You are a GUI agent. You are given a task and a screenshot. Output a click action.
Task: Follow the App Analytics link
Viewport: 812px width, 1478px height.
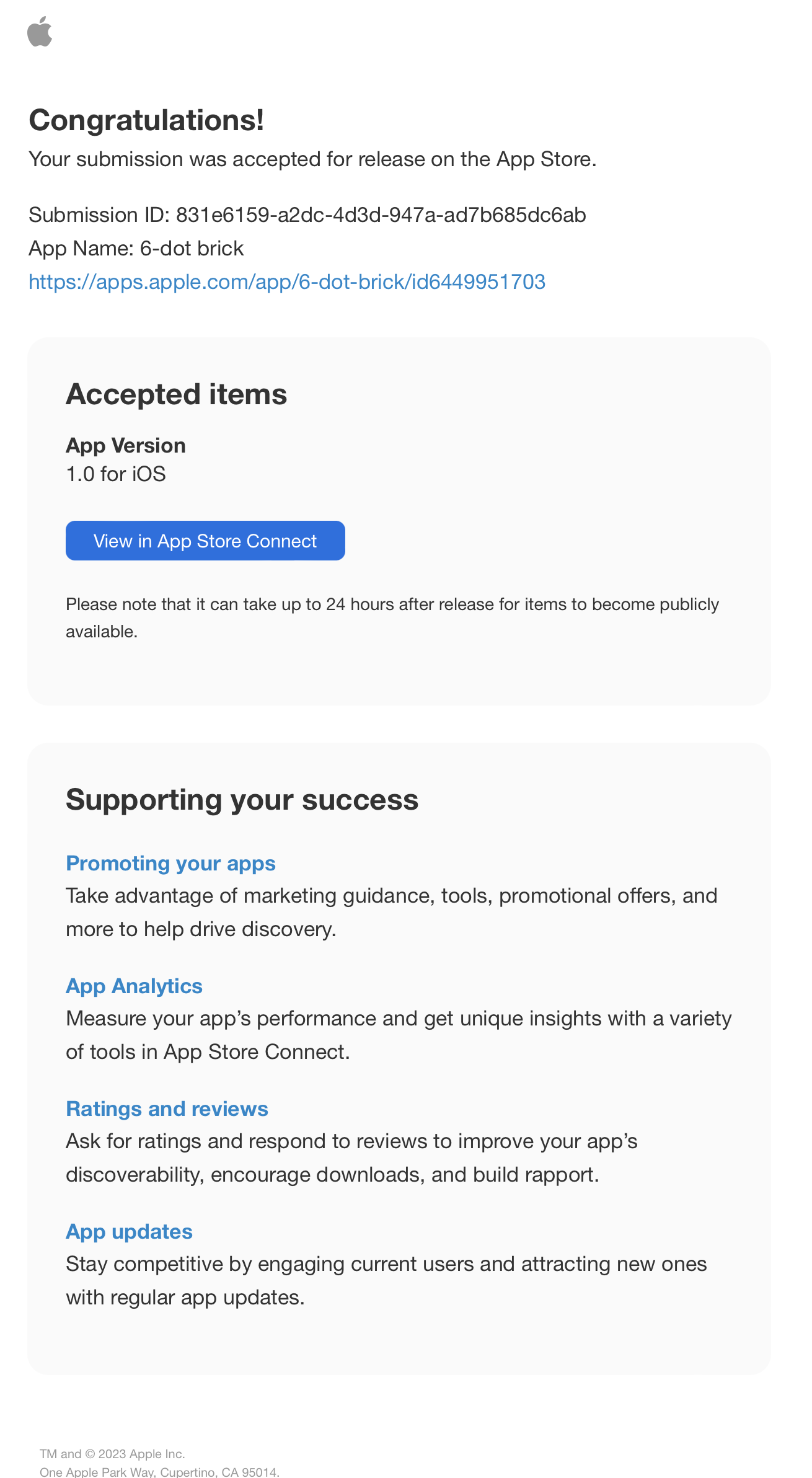134,986
